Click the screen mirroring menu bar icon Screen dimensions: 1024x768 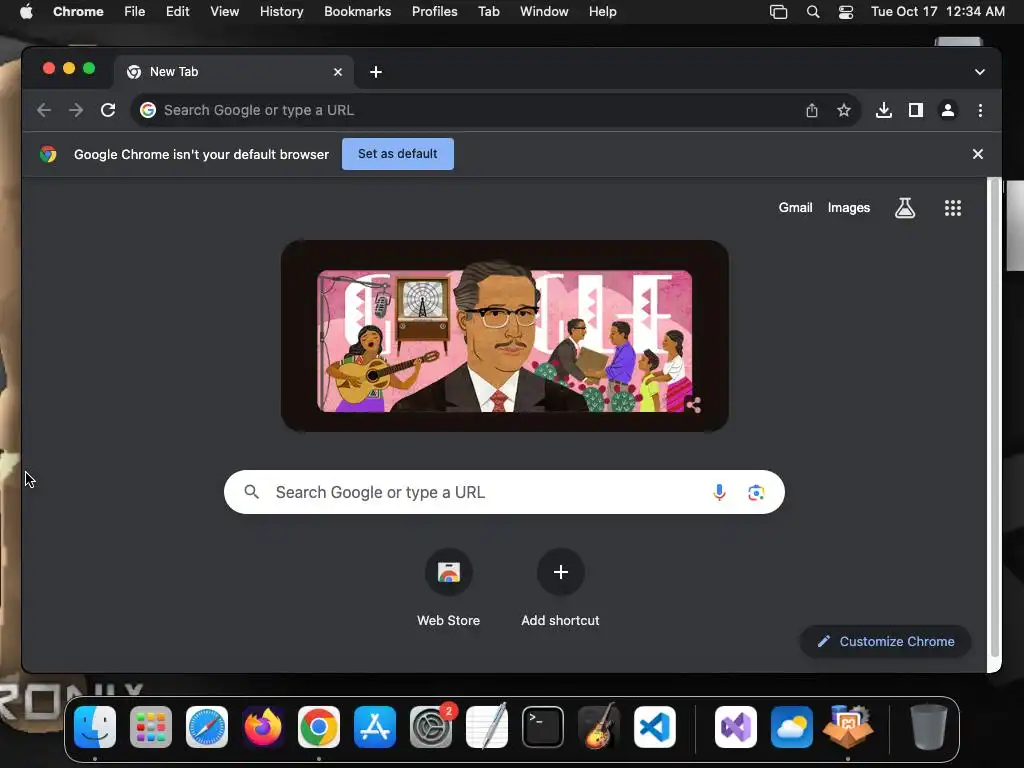pyautogui.click(x=778, y=12)
